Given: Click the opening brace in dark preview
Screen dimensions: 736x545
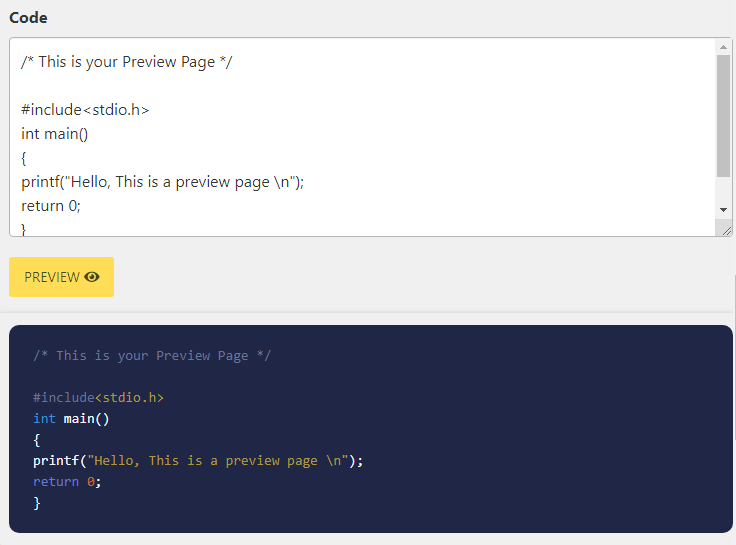Looking at the screenshot, I should tap(37, 440).
